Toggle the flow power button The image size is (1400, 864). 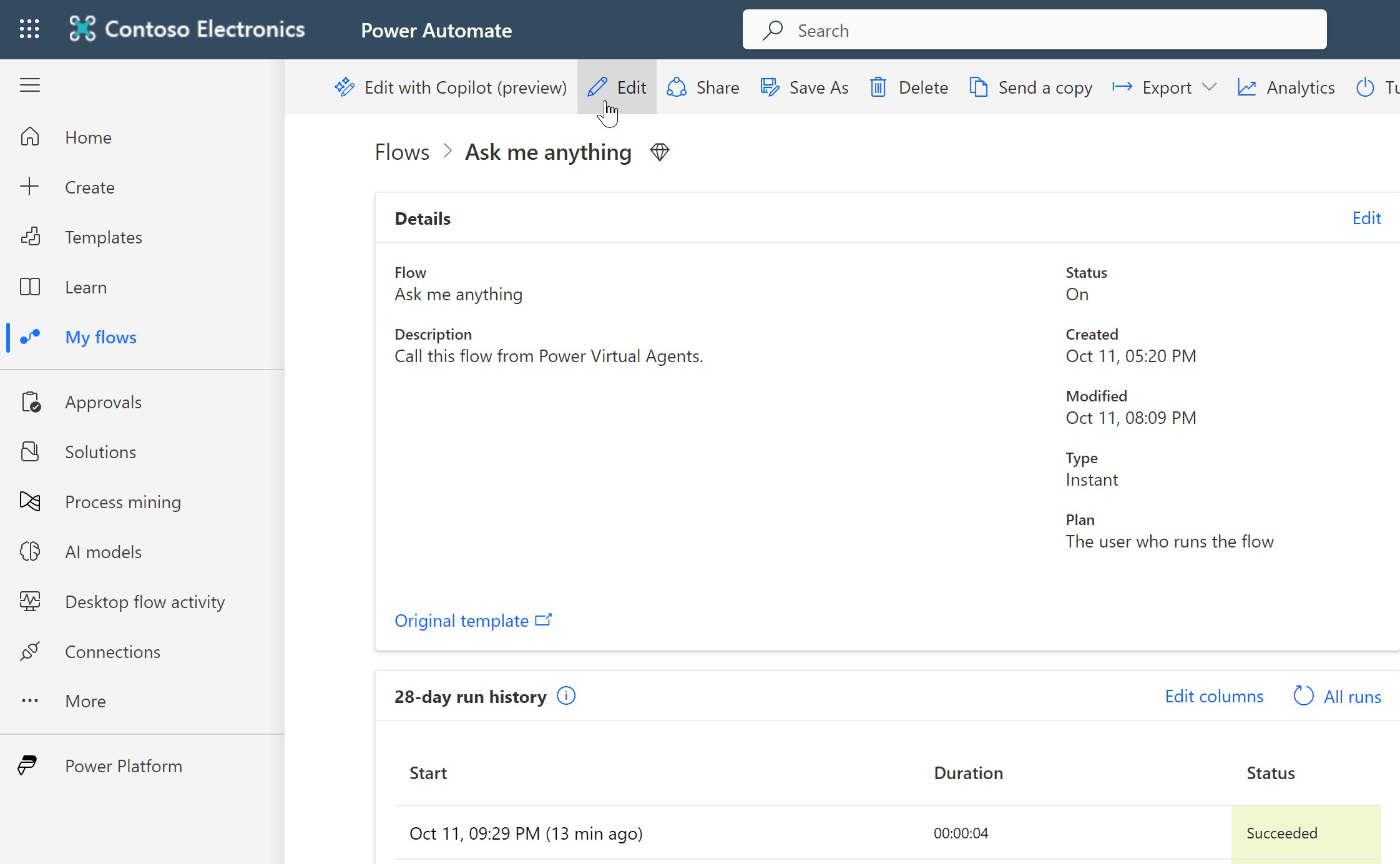tap(1365, 87)
